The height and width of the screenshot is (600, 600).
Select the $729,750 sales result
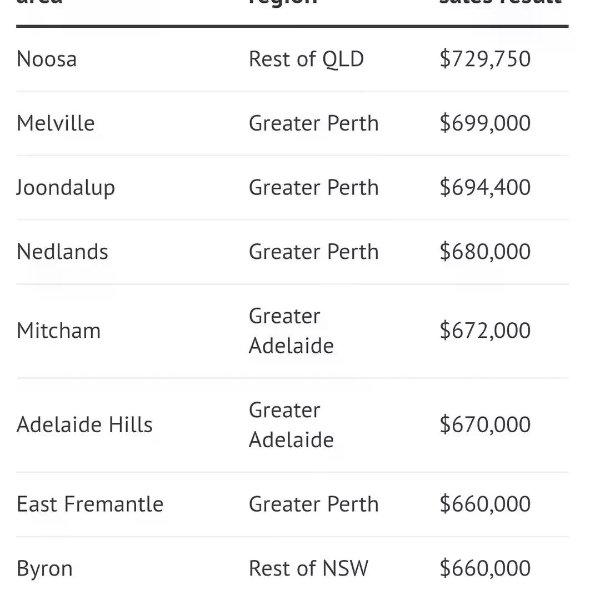click(485, 59)
